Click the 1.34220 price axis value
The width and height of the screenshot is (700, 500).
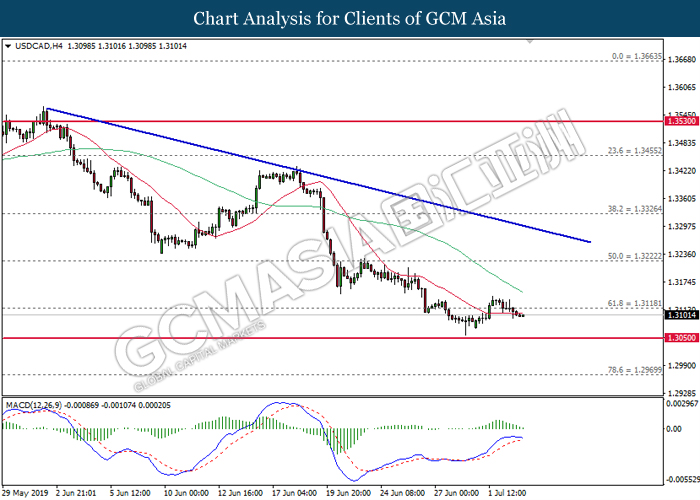(682, 171)
